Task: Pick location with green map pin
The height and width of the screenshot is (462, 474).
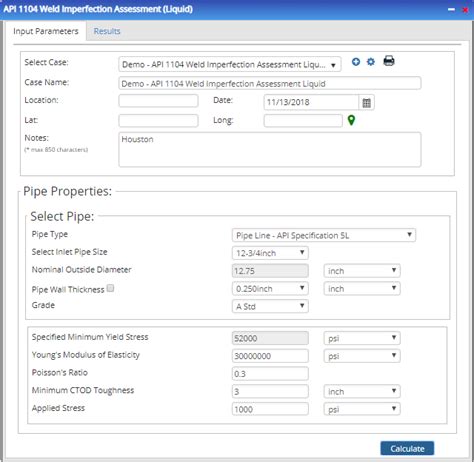Action: (x=351, y=120)
